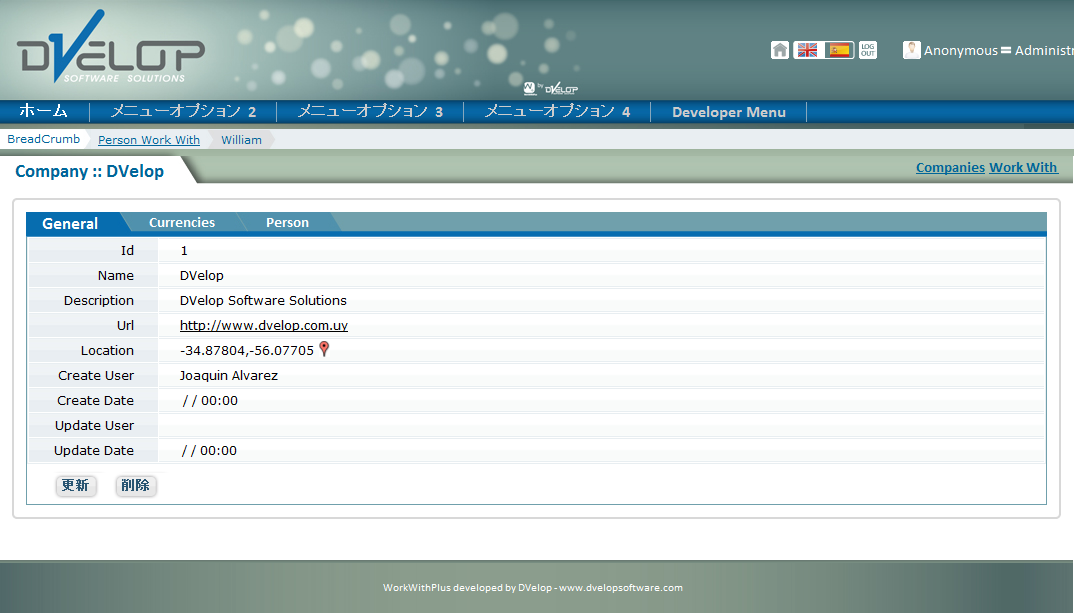Click the DVelop Software Solutions logo
The height and width of the screenshot is (613, 1074).
[110, 51]
